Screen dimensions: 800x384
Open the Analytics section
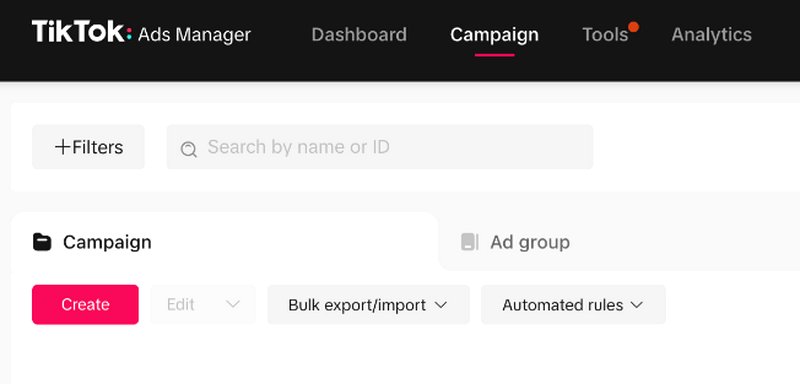711,35
